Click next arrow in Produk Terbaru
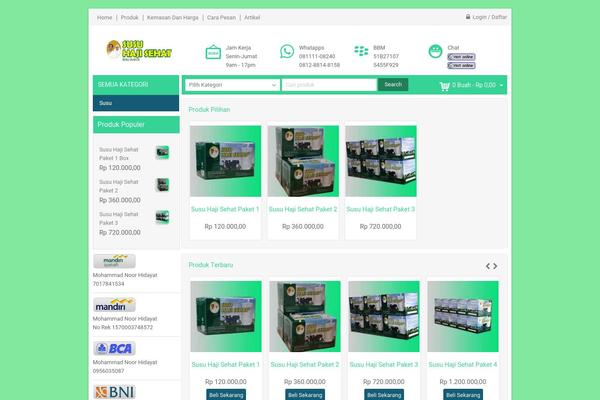600x400 pixels. (x=495, y=266)
